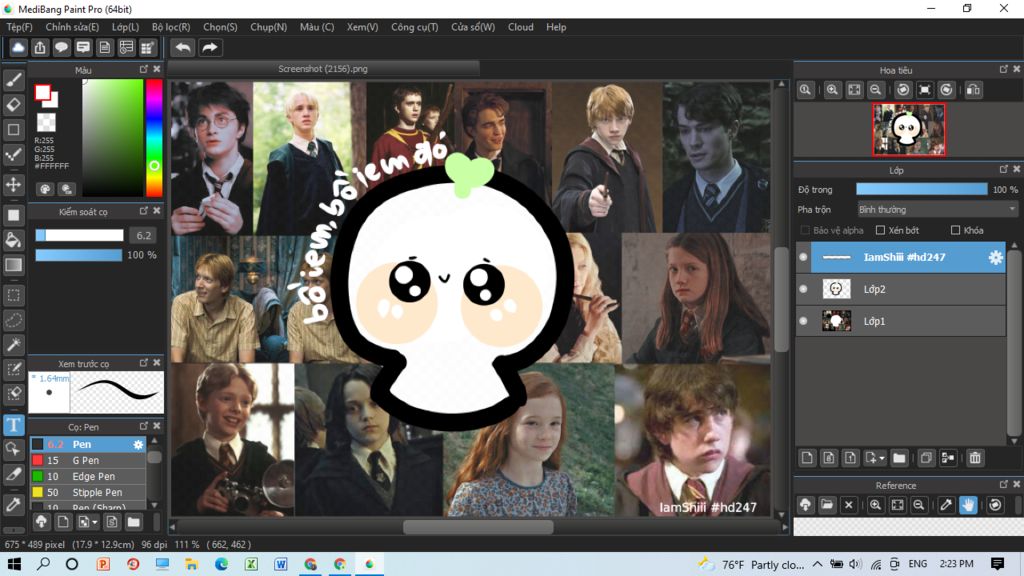This screenshot has width=1024, height=576.
Task: Open Excel from the taskbar
Action: pos(251,564)
